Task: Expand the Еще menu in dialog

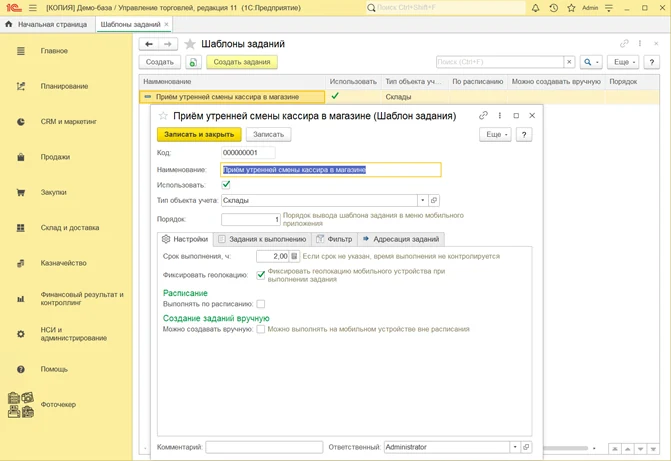Action: coord(494,134)
